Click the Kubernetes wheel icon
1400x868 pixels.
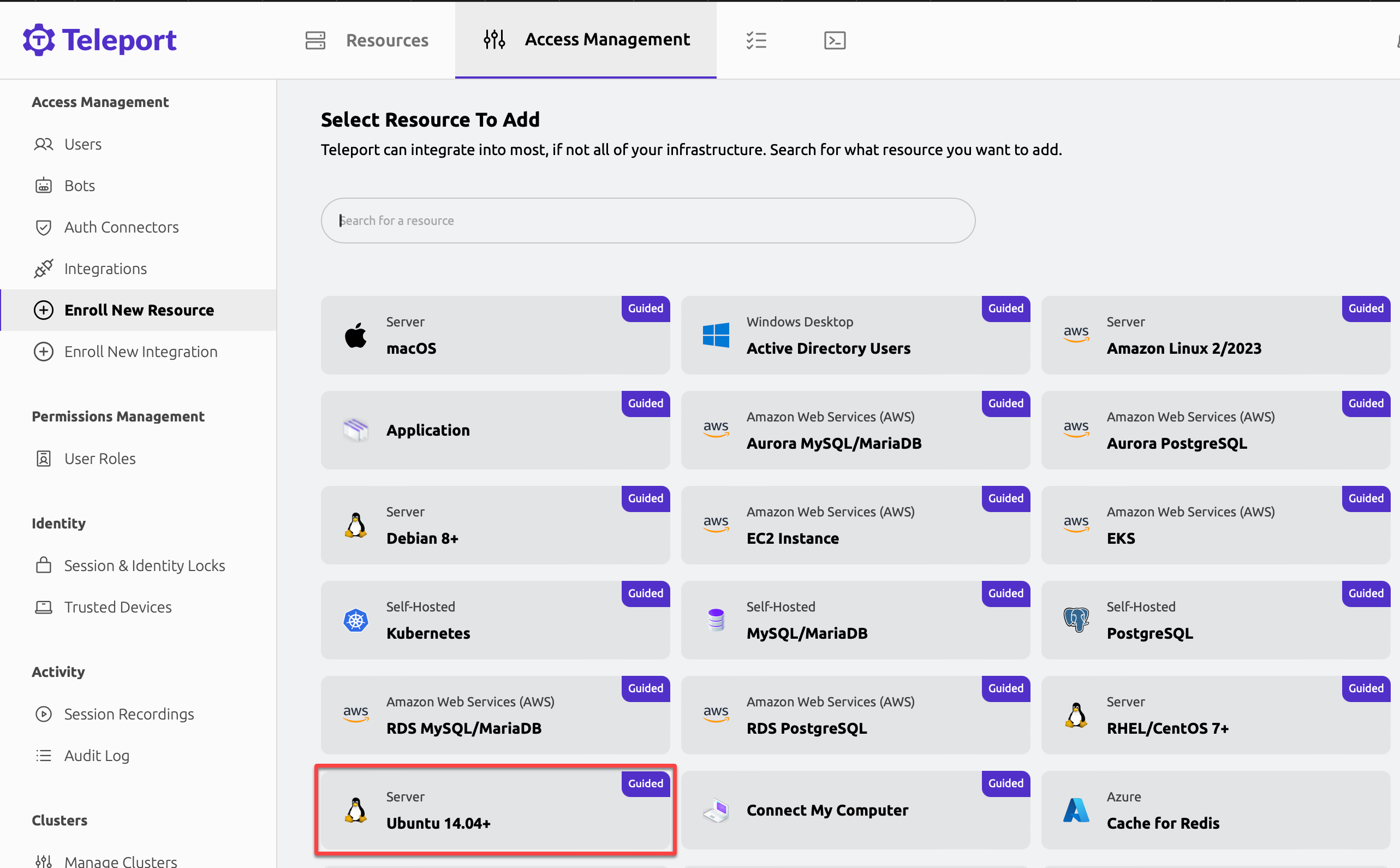coord(356,620)
